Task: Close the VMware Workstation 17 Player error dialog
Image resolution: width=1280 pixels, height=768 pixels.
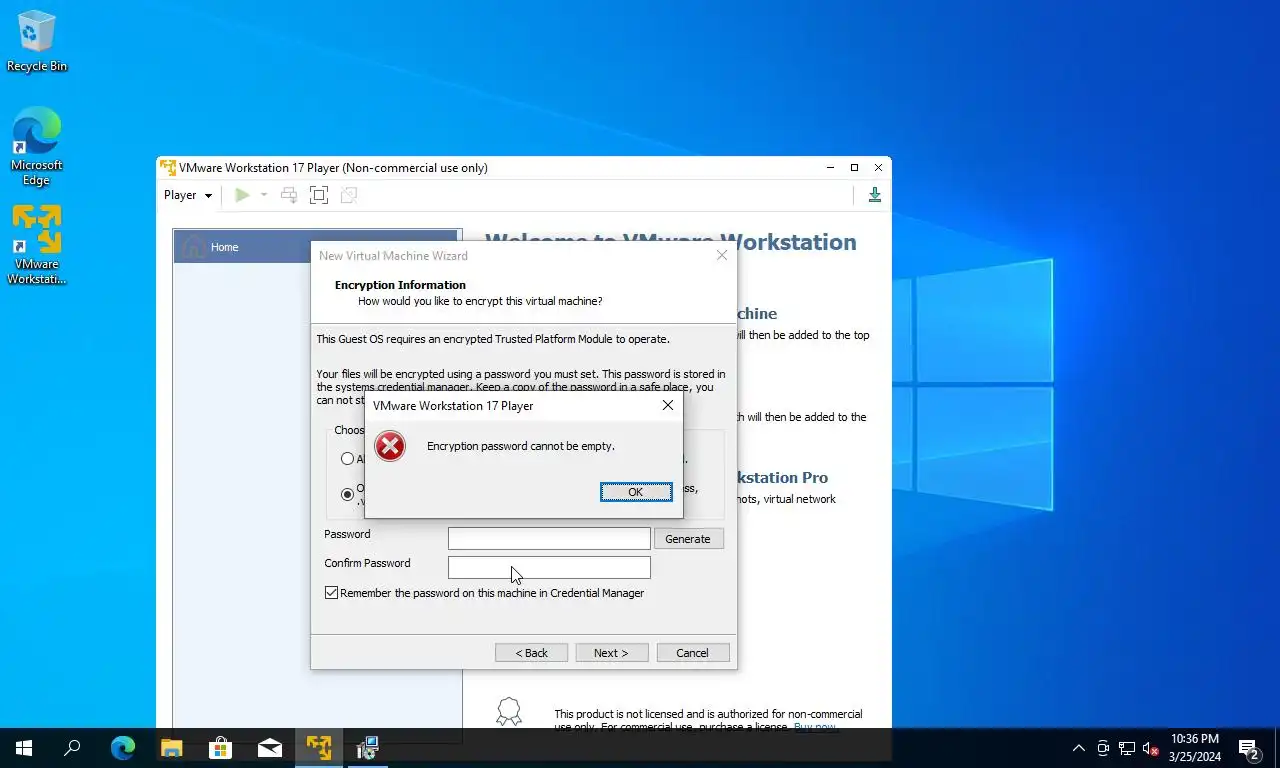Action: click(668, 406)
